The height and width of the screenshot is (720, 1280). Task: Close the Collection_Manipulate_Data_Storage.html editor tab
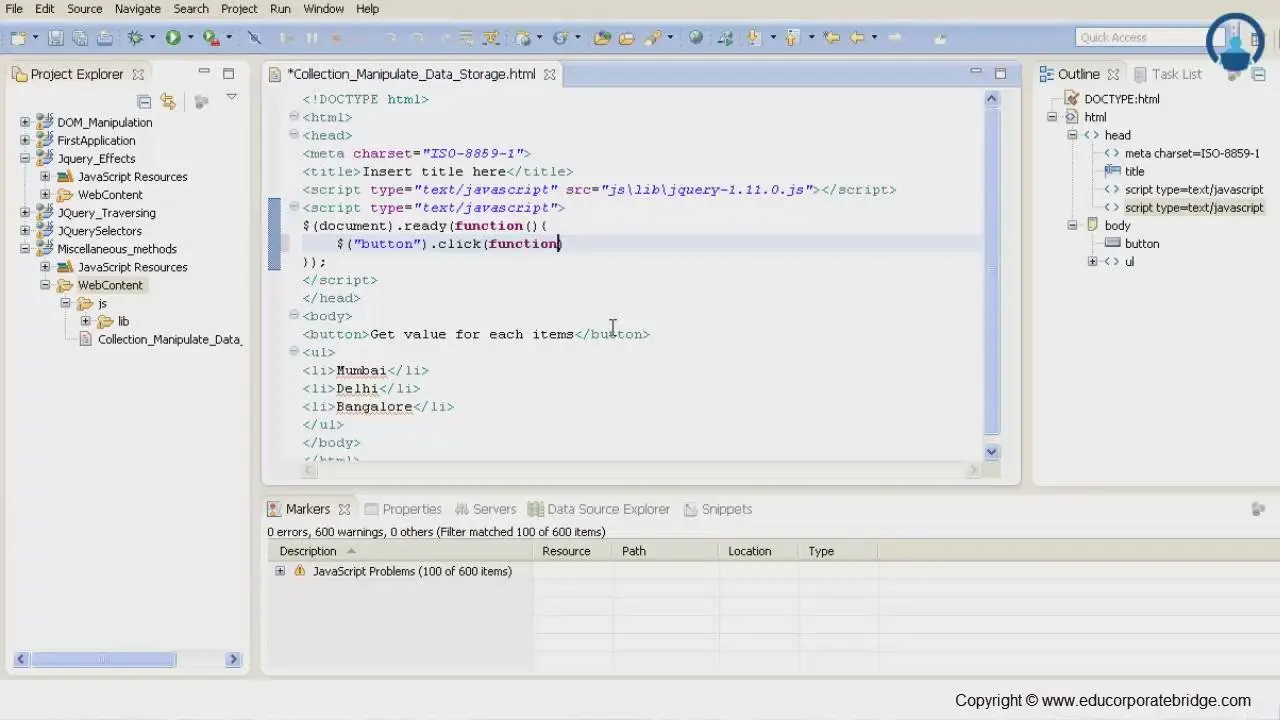(x=549, y=74)
